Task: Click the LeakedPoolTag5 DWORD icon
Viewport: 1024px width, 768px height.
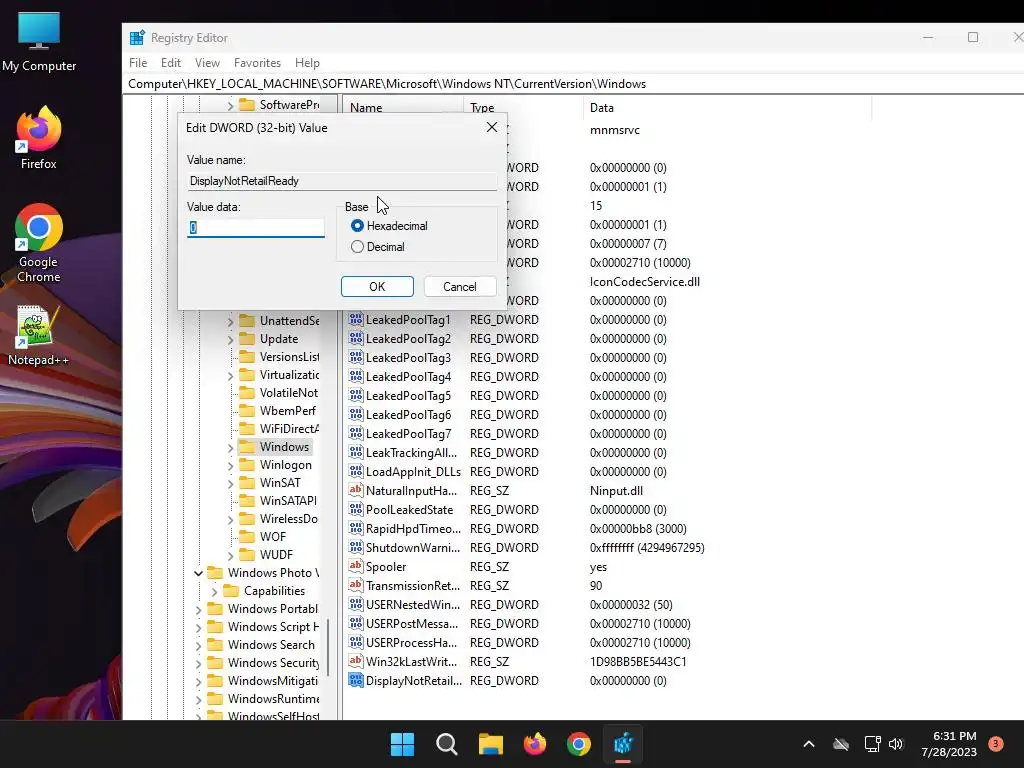Action: (355, 395)
